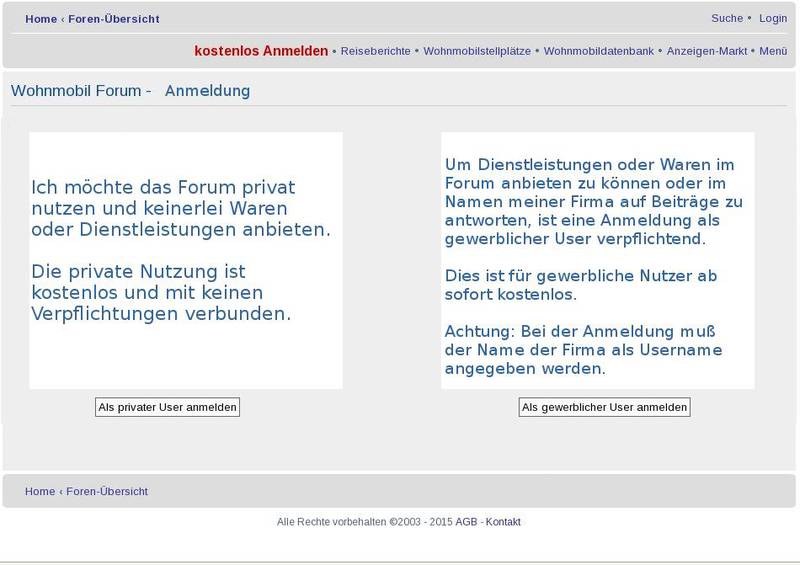The image size is (800, 565).
Task: Open the Kontakt footer link
Action: 503,522
